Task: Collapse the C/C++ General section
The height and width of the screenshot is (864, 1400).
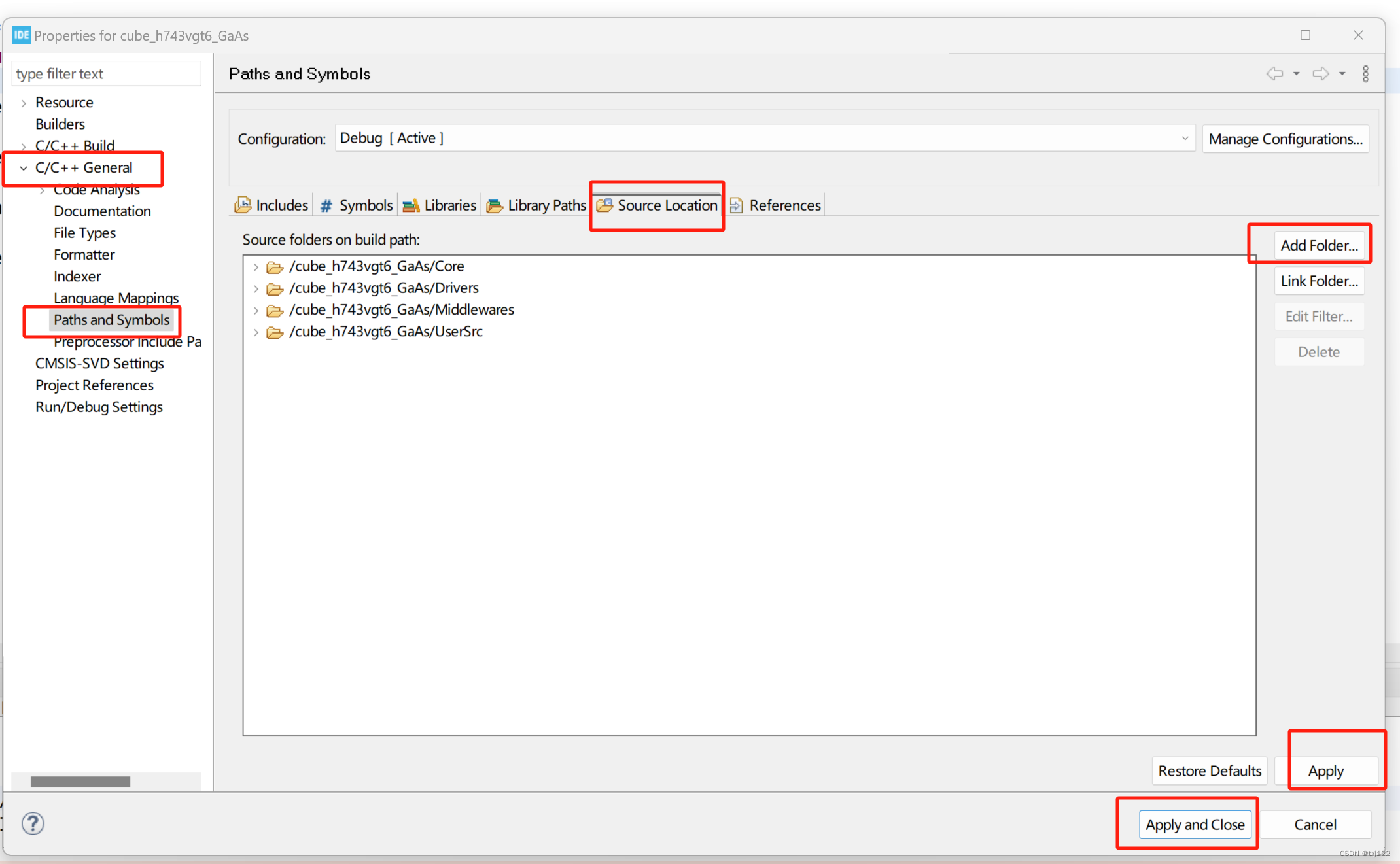Action: coord(24,167)
